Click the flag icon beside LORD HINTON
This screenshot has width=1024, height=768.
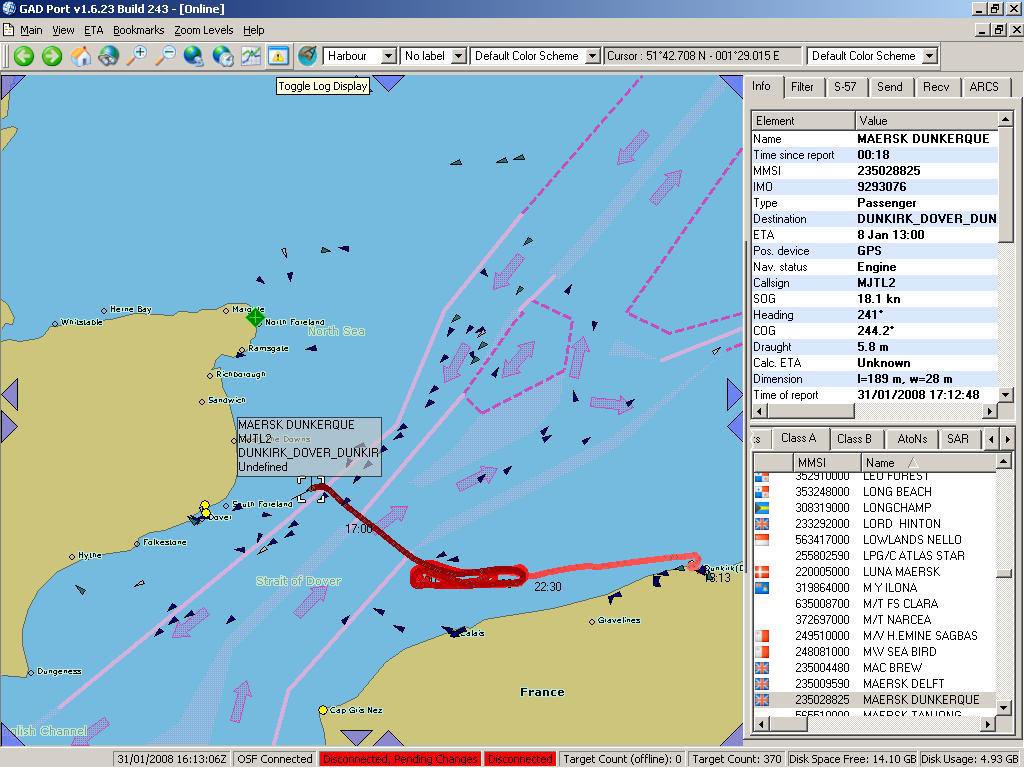click(x=761, y=524)
